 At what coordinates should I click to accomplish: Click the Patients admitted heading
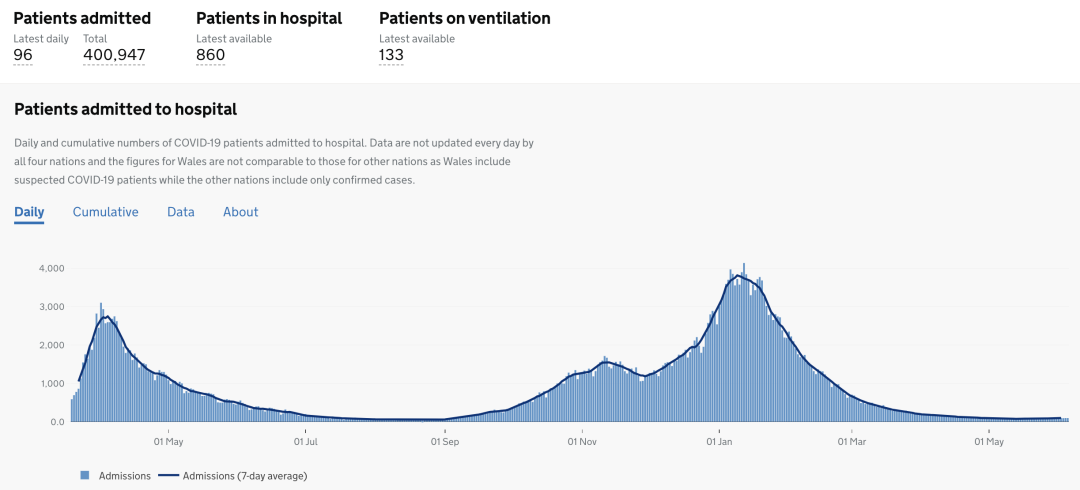(82, 19)
